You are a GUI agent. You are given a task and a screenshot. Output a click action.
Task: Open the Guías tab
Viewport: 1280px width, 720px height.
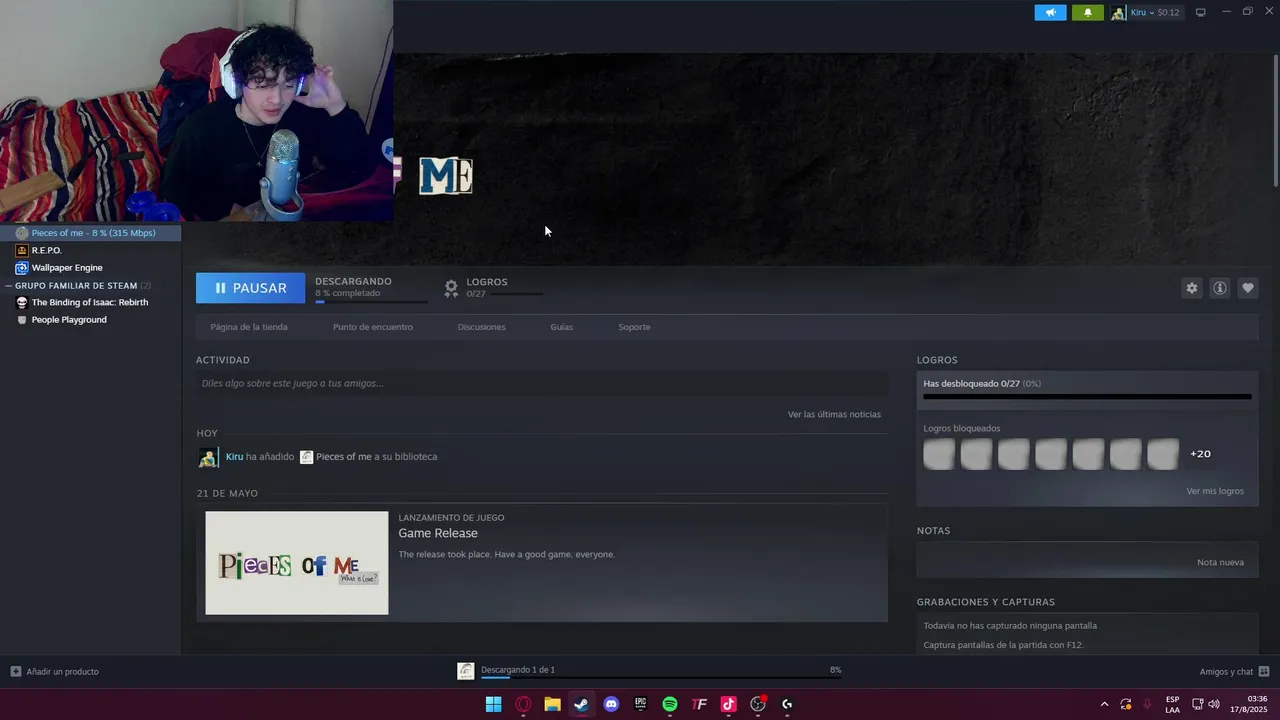coord(561,327)
